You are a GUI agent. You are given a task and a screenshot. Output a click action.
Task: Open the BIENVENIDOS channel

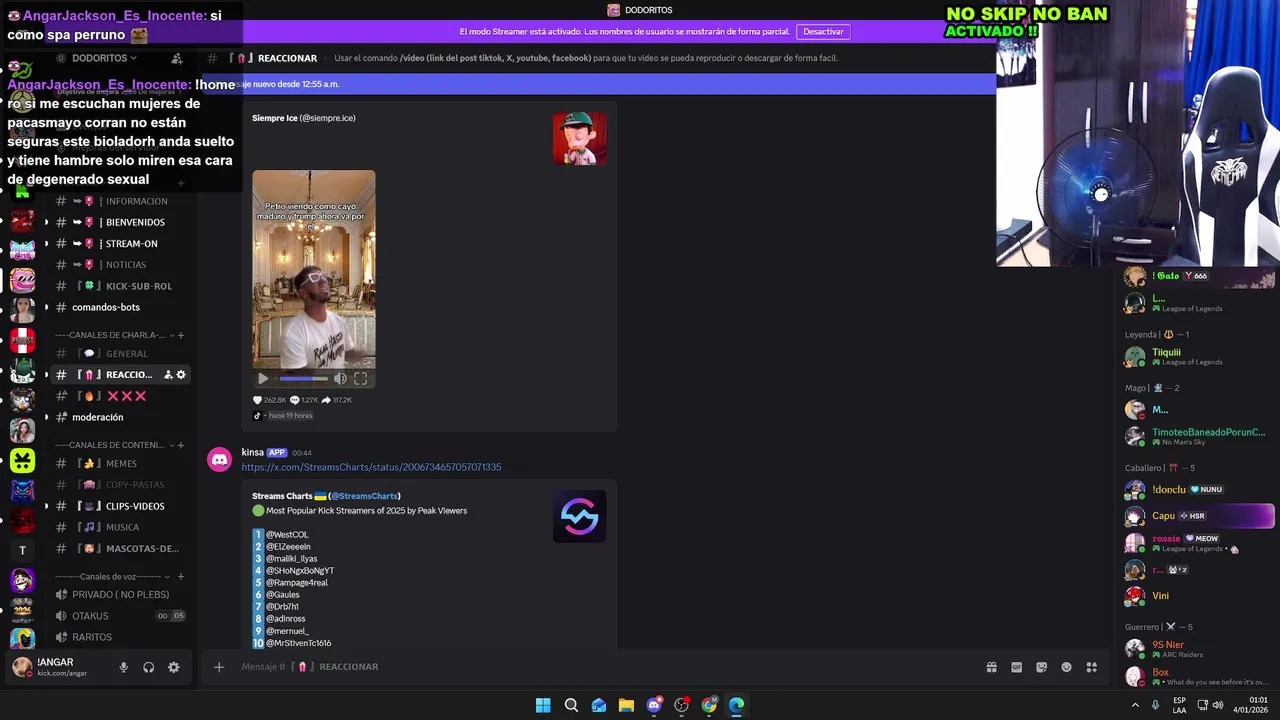[120, 222]
